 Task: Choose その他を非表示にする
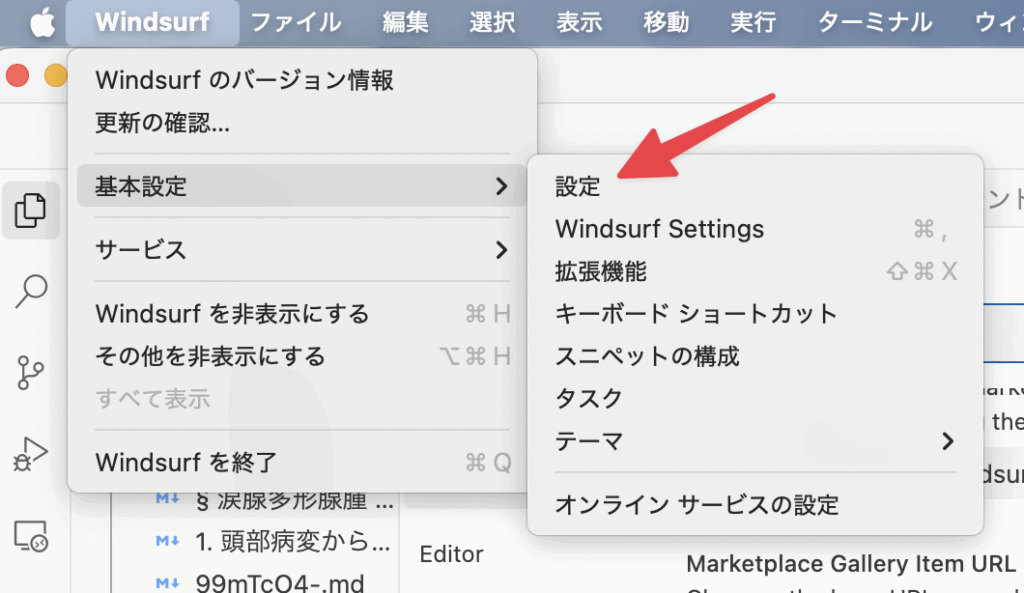[x=302, y=357]
